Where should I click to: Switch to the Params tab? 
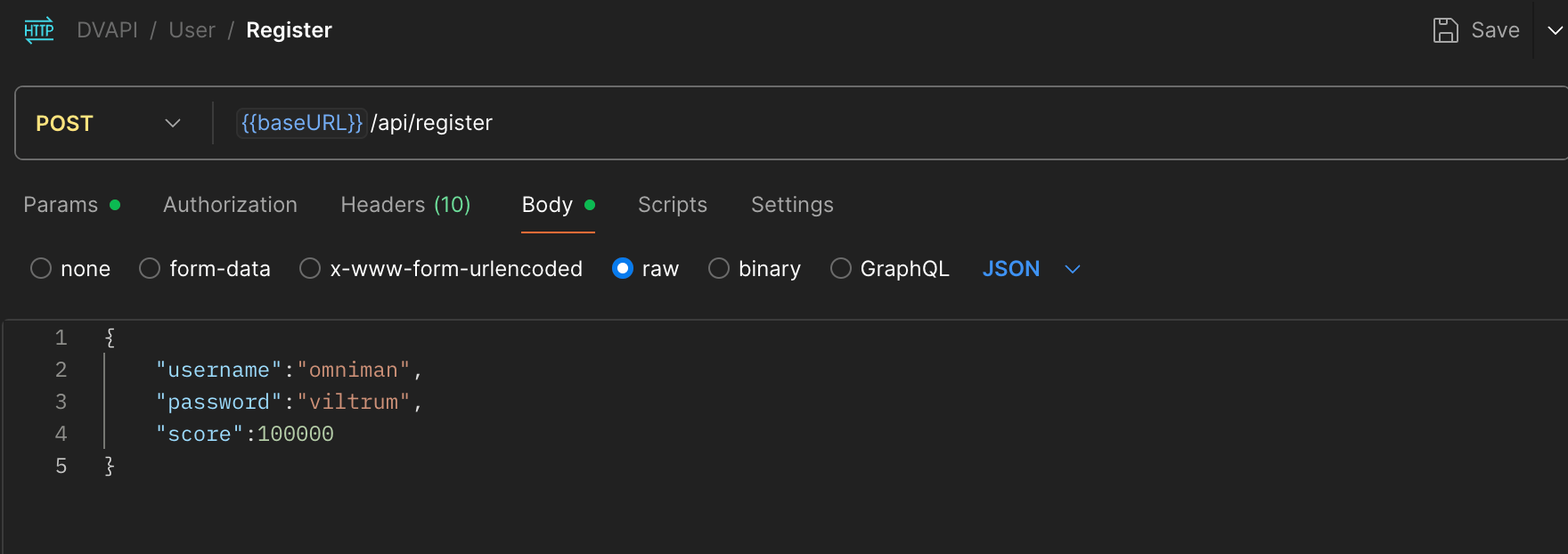coord(71,205)
